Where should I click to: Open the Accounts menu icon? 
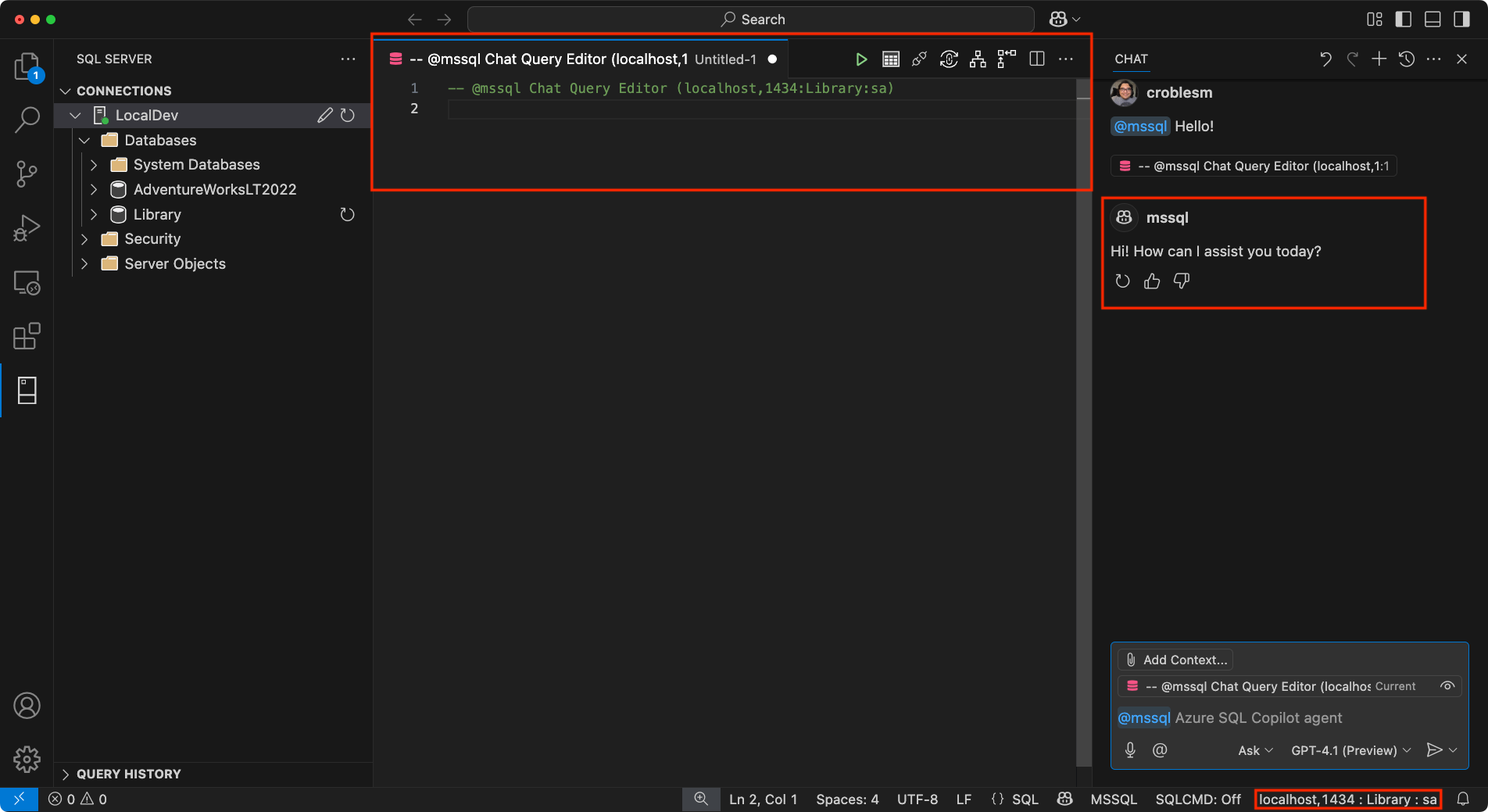[x=27, y=706]
